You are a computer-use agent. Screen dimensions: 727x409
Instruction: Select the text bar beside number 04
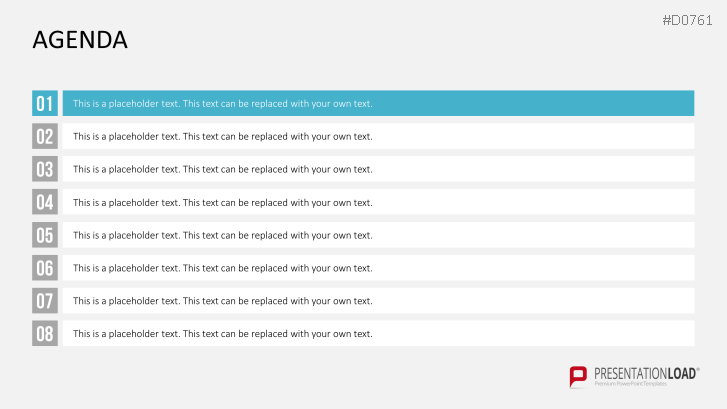pos(378,202)
